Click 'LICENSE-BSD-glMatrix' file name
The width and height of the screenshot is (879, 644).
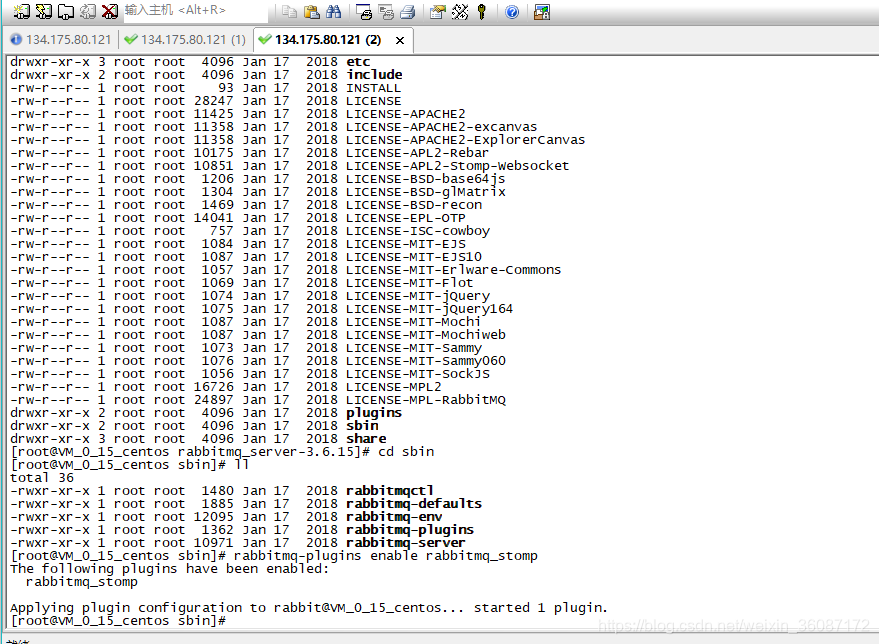[425, 192]
